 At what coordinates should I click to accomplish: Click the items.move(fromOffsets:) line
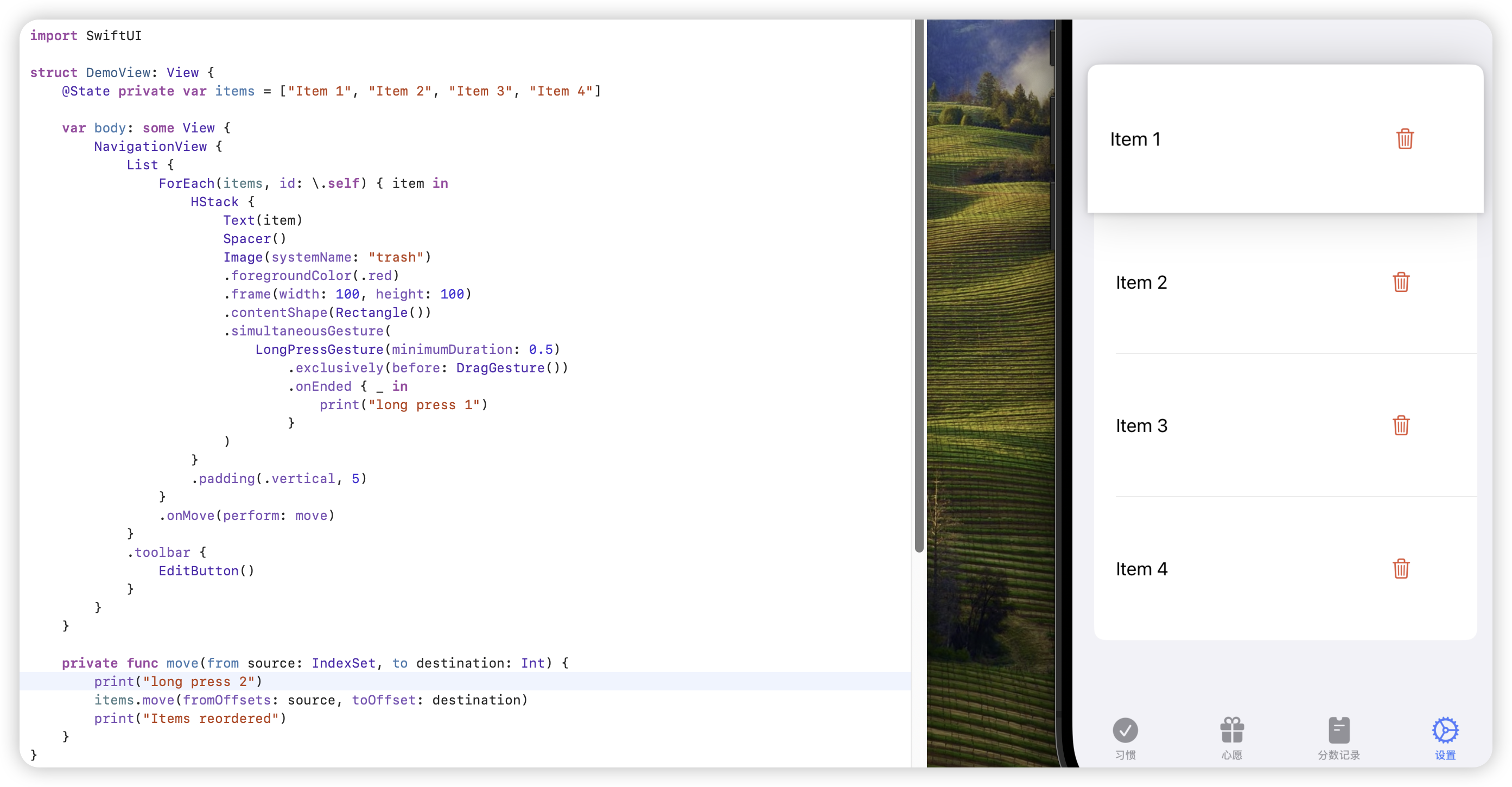(311, 700)
